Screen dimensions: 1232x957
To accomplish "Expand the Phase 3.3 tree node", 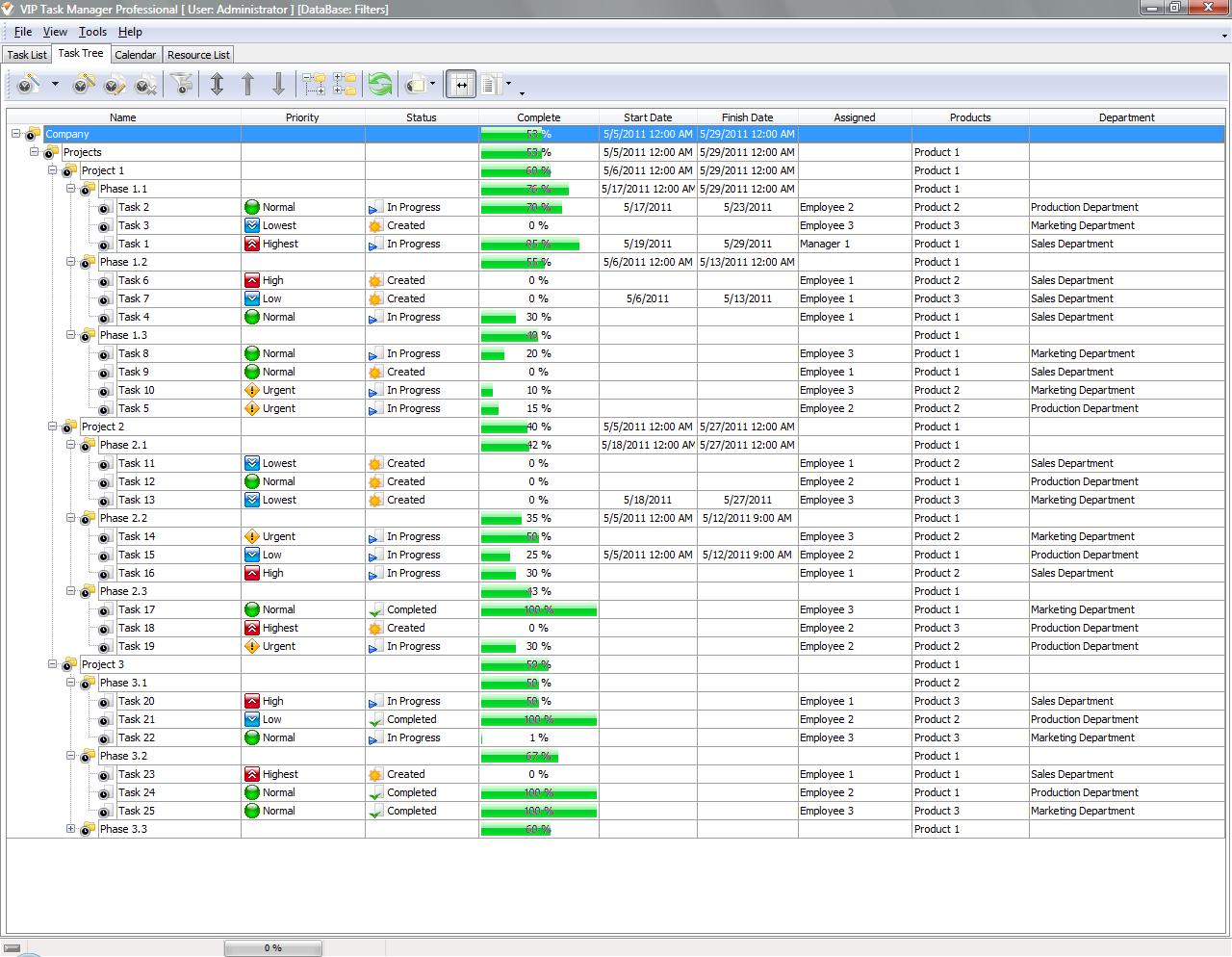I will coord(70,829).
